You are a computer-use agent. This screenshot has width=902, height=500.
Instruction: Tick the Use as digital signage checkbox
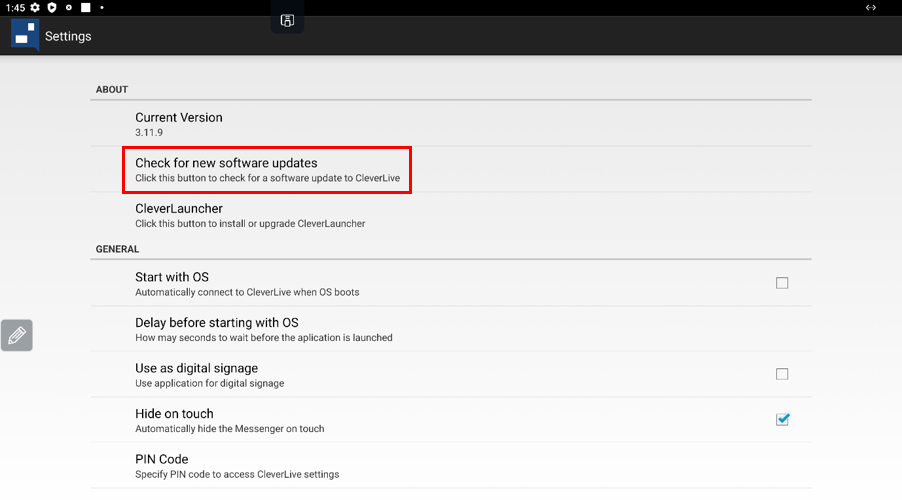tap(782, 374)
